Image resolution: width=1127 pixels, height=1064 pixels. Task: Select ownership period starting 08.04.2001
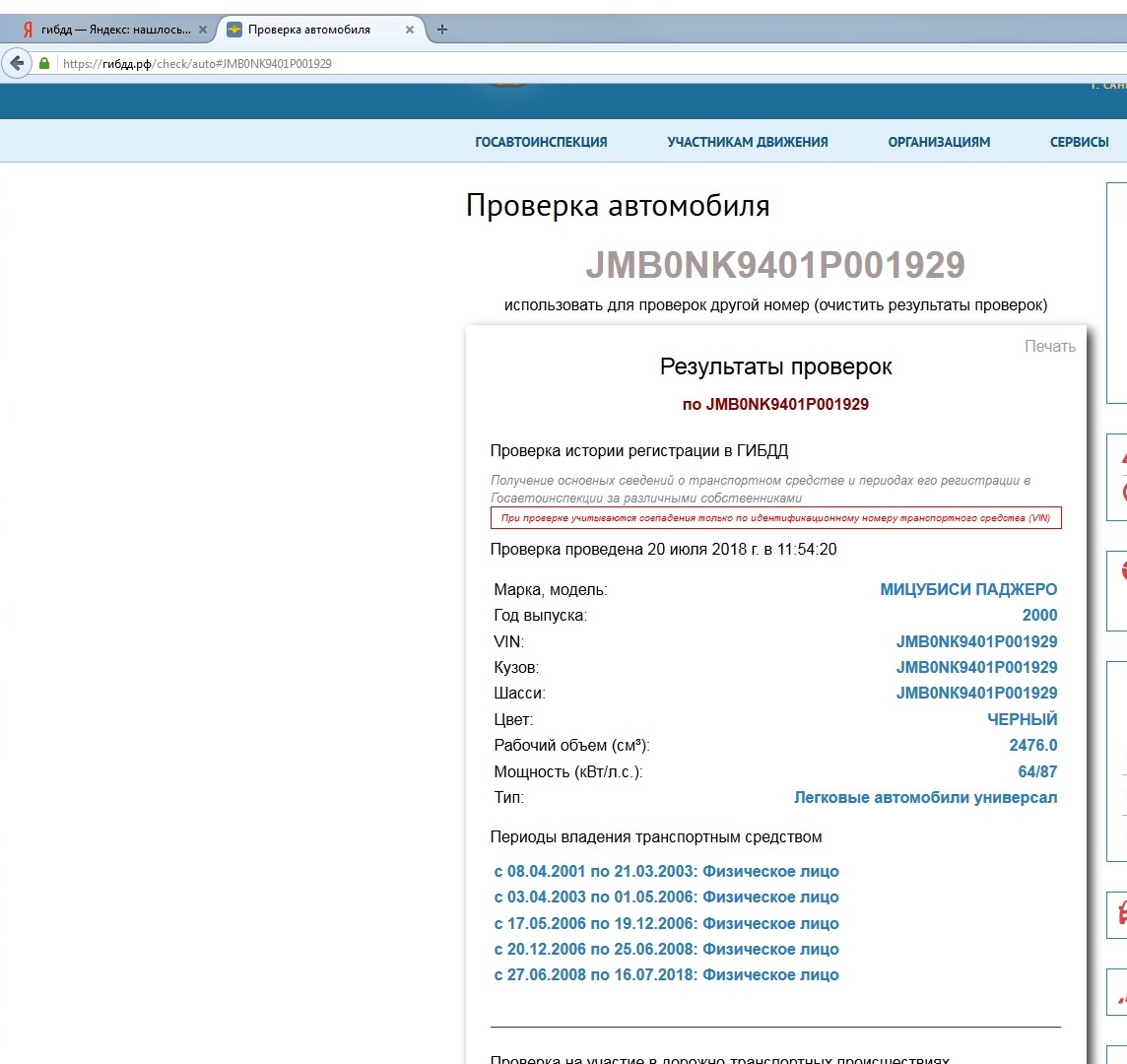pyautogui.click(x=666, y=871)
